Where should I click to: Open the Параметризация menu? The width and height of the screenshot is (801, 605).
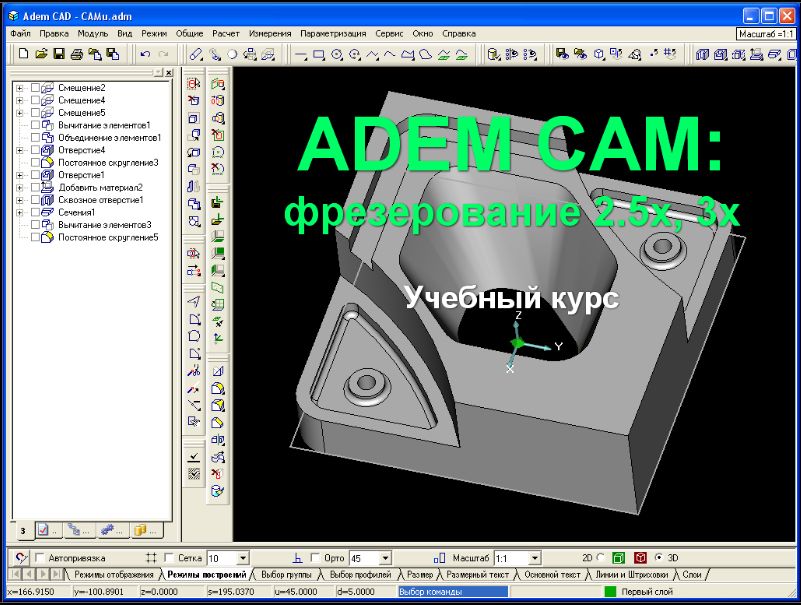pyautogui.click(x=333, y=34)
